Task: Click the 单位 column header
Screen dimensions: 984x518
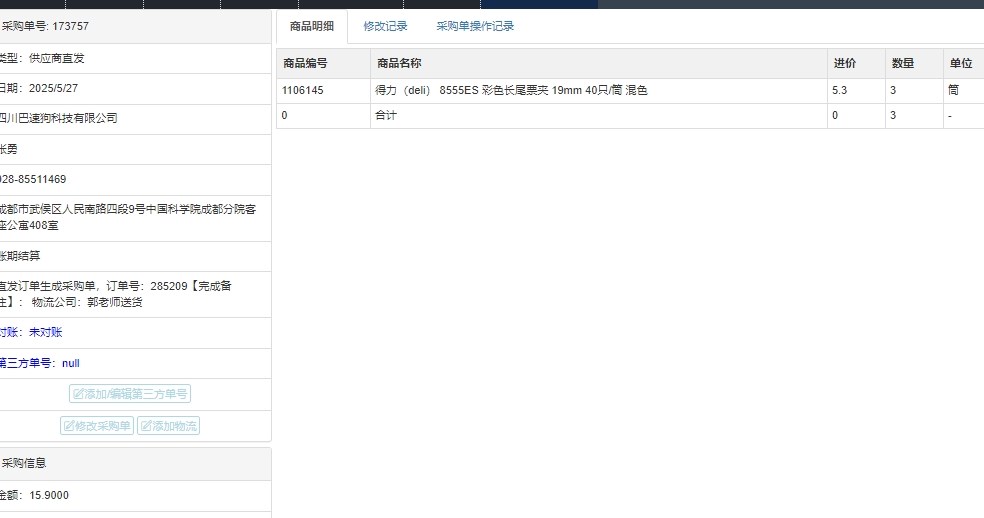Action: click(961, 63)
